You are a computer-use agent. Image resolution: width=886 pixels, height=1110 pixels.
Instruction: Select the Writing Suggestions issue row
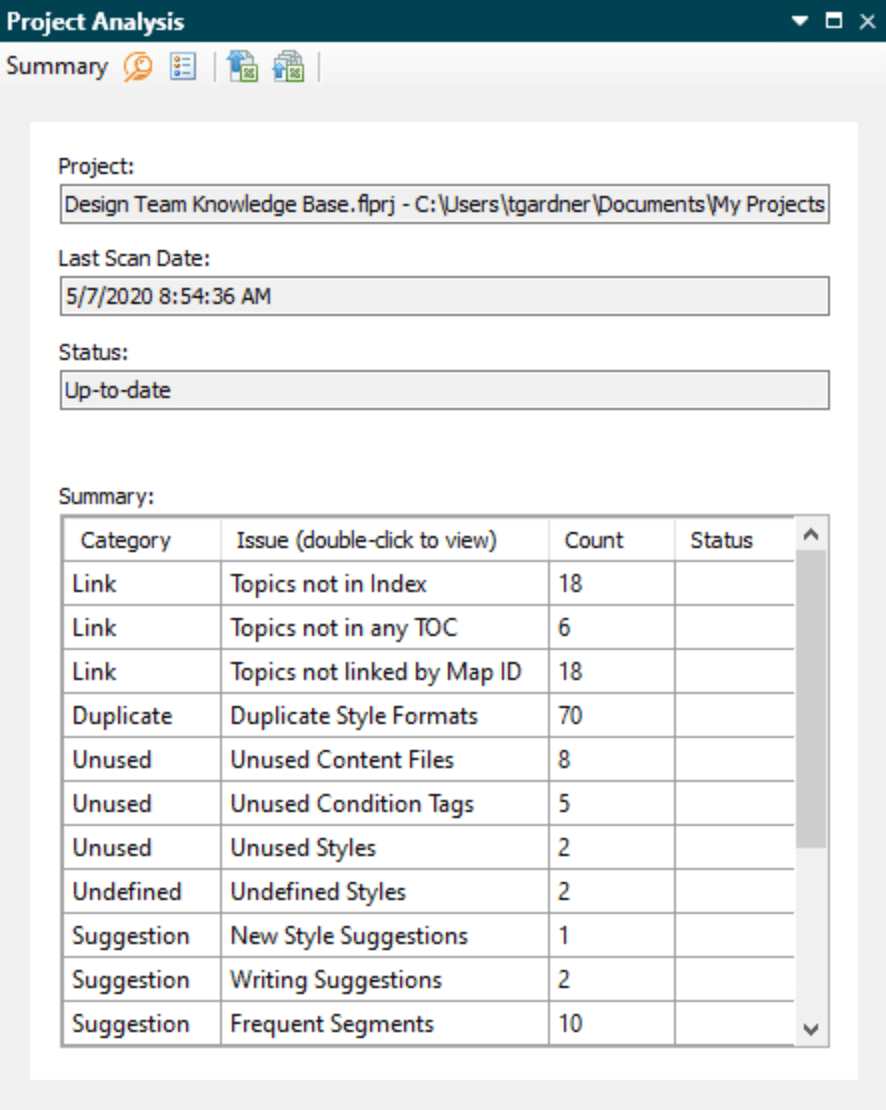click(x=336, y=980)
